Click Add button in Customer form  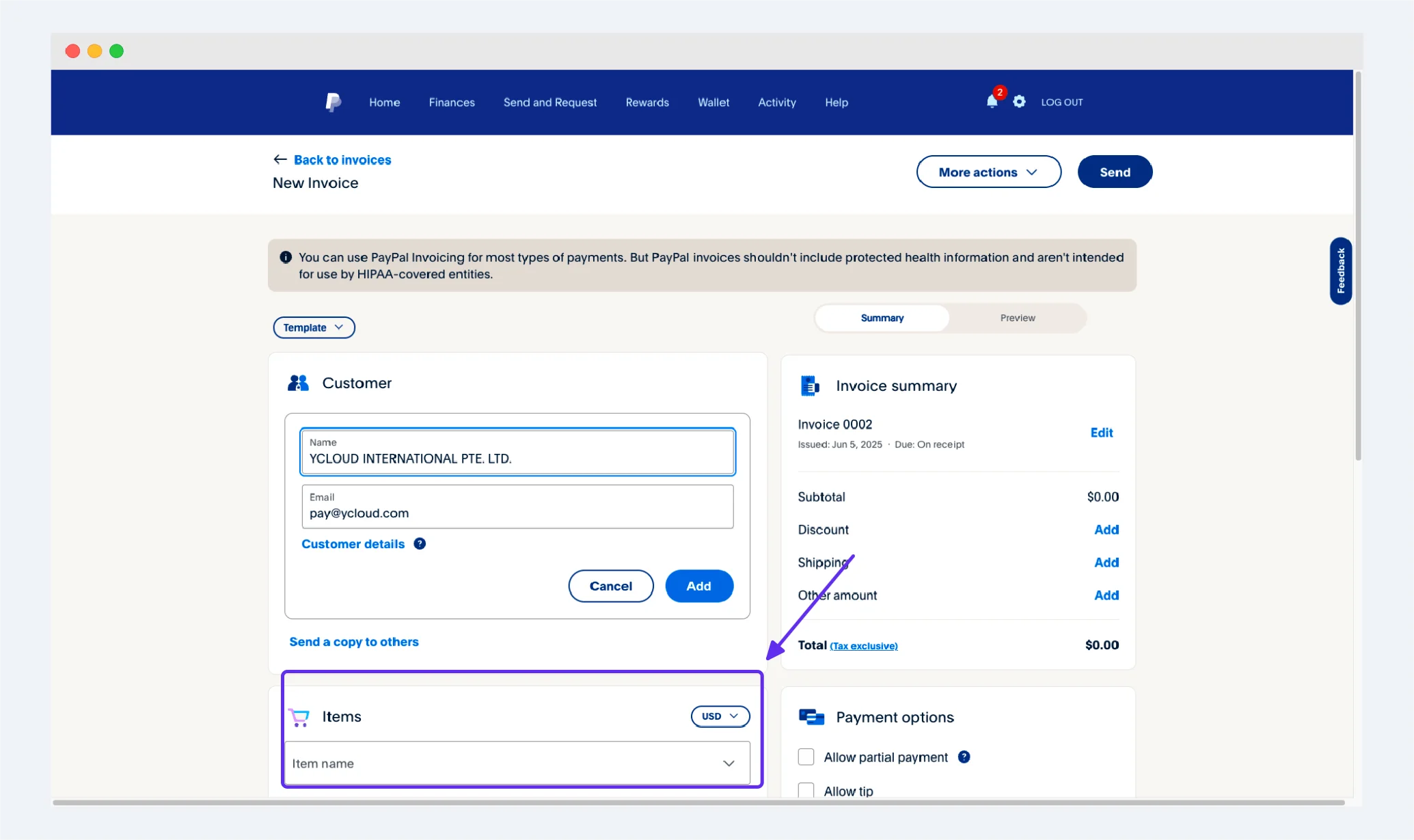[698, 586]
